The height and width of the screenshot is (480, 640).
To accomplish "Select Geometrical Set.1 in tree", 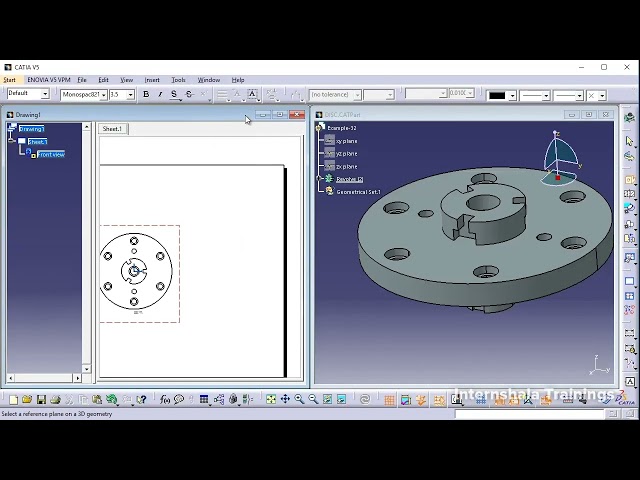I will 358,191.
